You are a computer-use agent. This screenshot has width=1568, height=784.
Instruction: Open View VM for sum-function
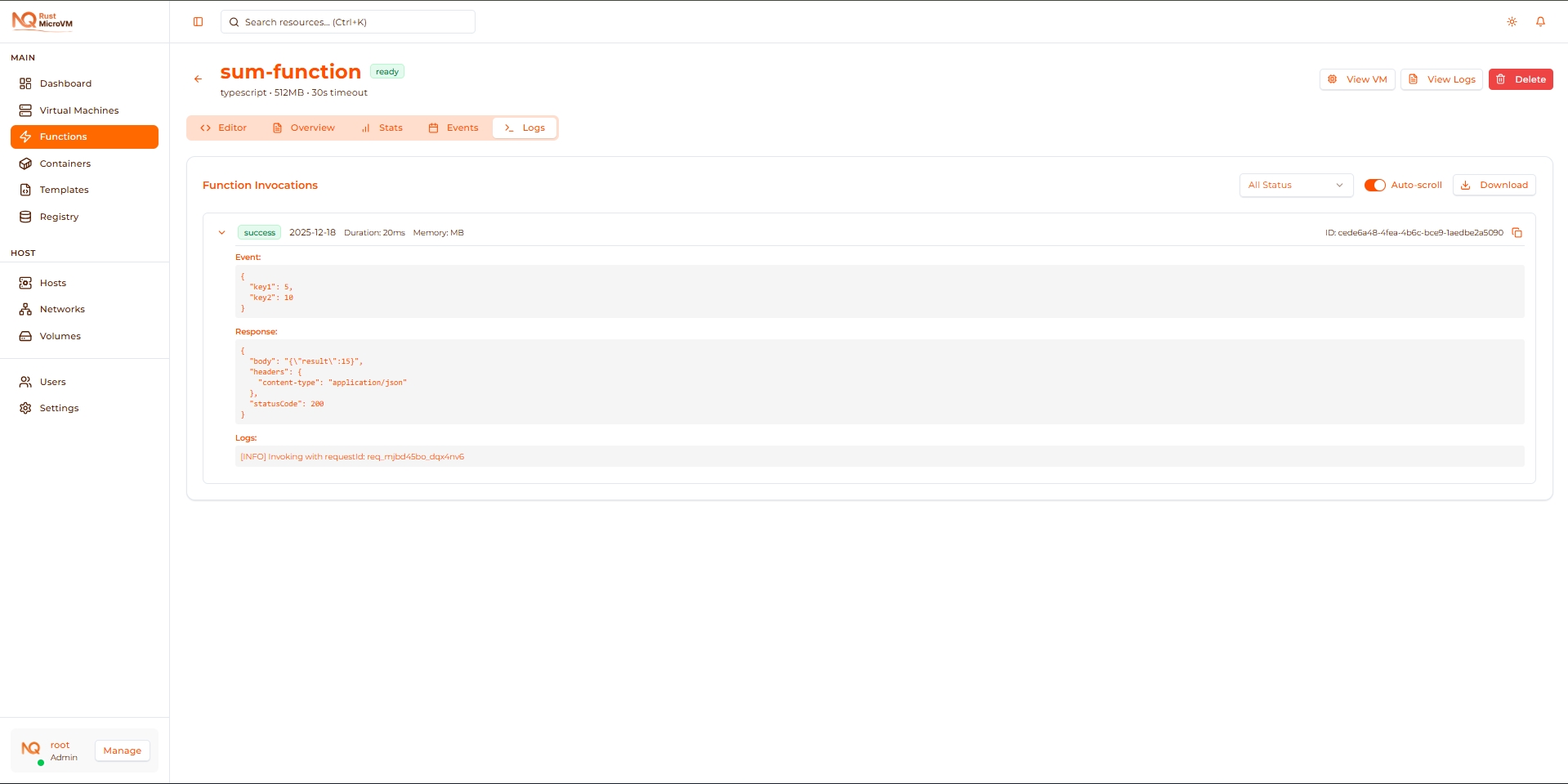pyautogui.click(x=1356, y=78)
